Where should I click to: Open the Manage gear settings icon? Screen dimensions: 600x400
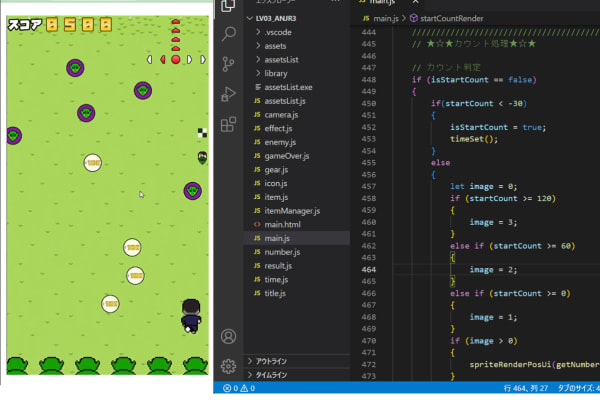click(x=228, y=365)
